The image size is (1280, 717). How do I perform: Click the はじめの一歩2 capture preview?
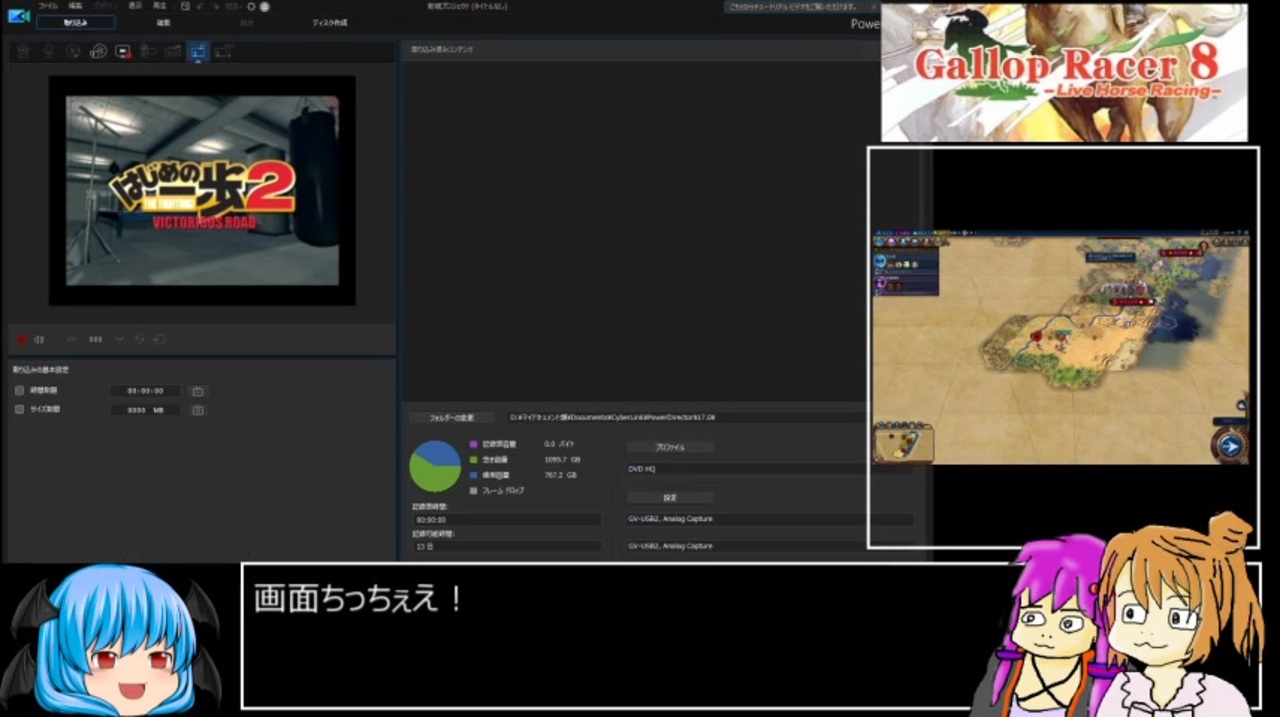[202, 190]
